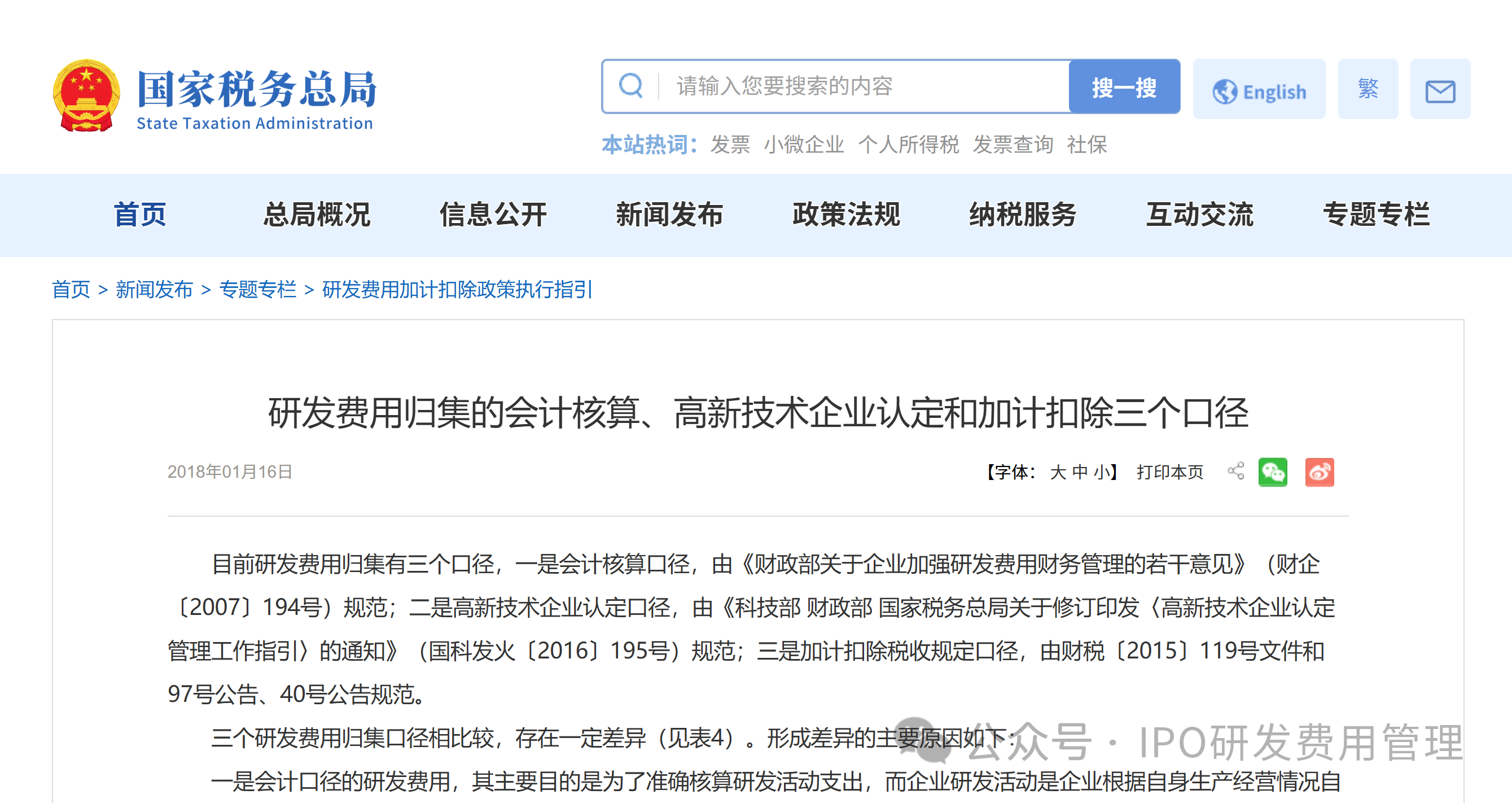The width and height of the screenshot is (1512, 803).
Task: Click hot word 发票查询
Action: [x=1013, y=145]
